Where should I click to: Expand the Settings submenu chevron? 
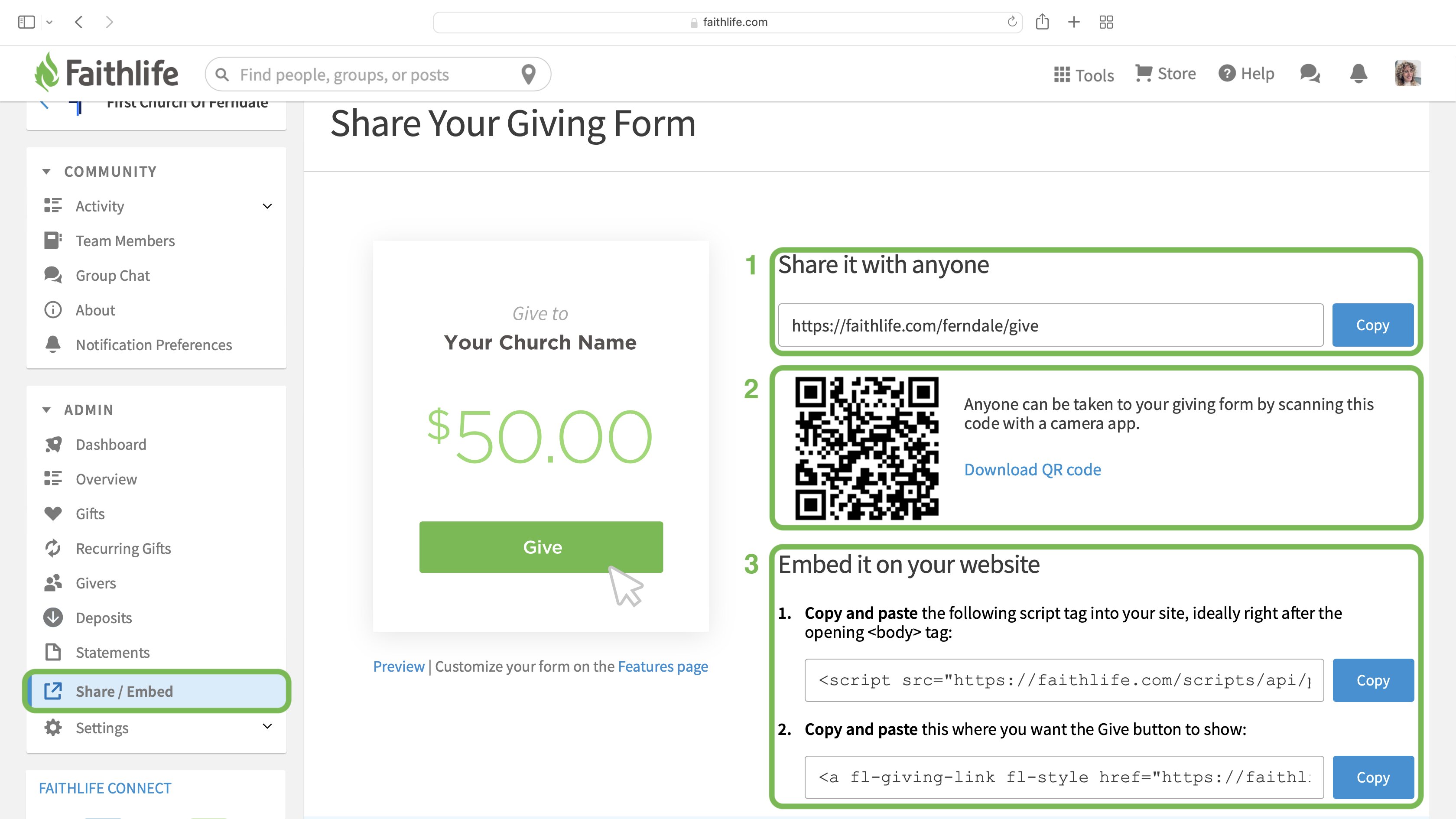[267, 726]
